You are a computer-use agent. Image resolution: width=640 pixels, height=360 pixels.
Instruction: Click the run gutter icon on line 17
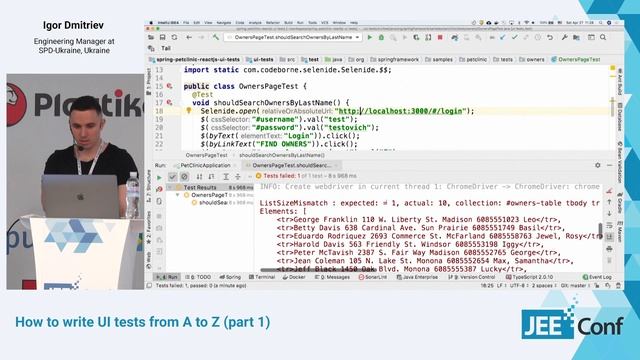click(x=169, y=103)
